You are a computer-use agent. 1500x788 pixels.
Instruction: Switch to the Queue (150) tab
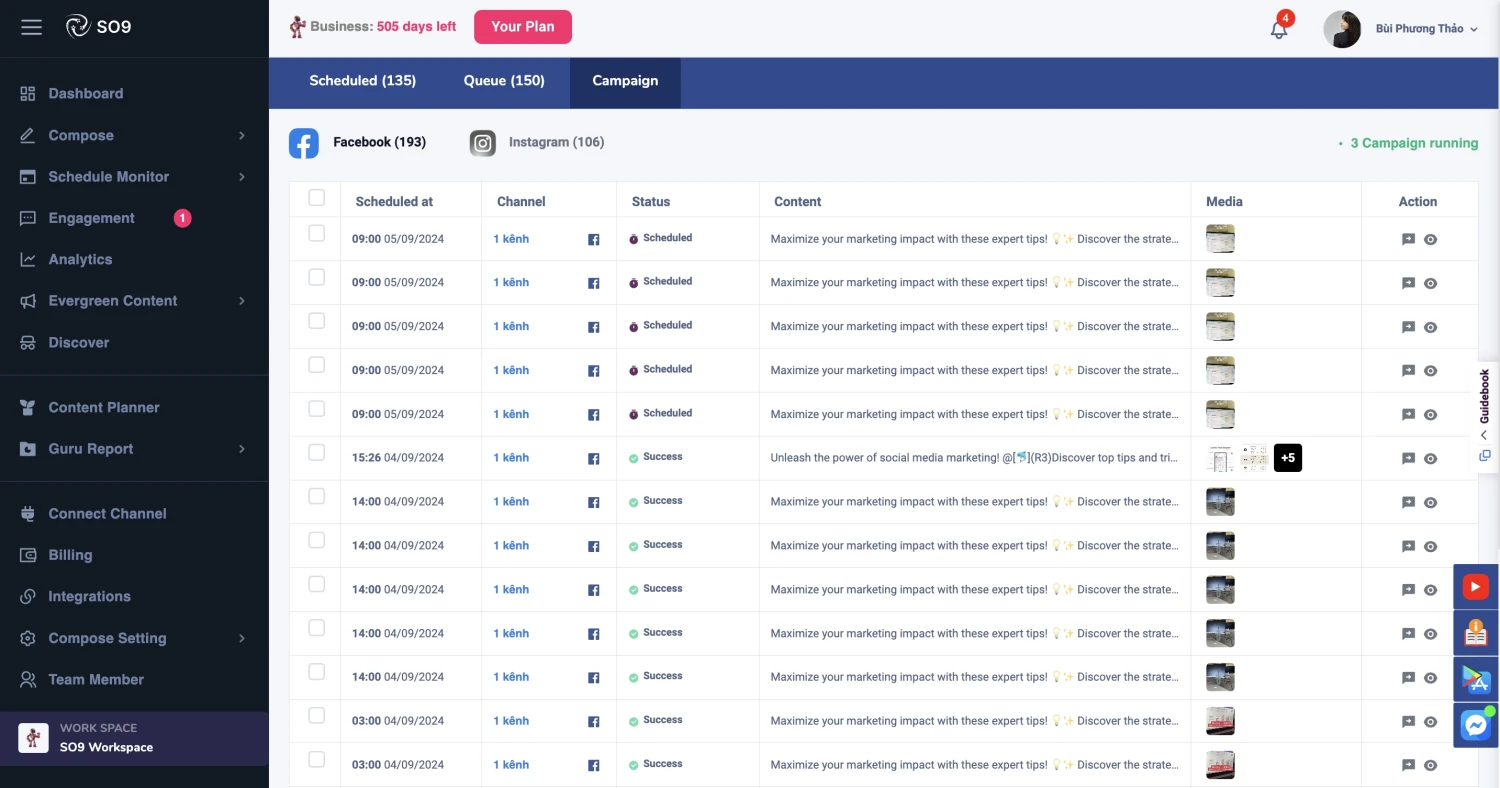[x=504, y=81]
